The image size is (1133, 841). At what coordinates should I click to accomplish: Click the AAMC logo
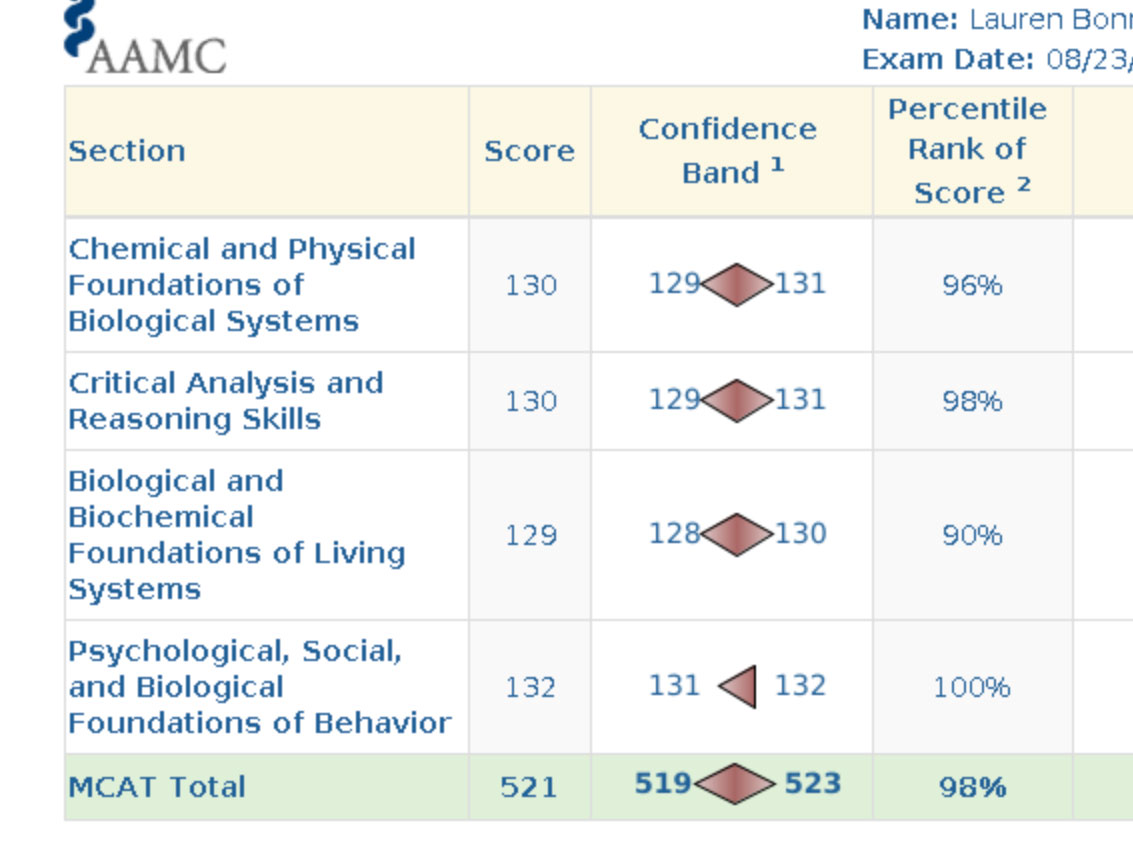pyautogui.click(x=145, y=40)
